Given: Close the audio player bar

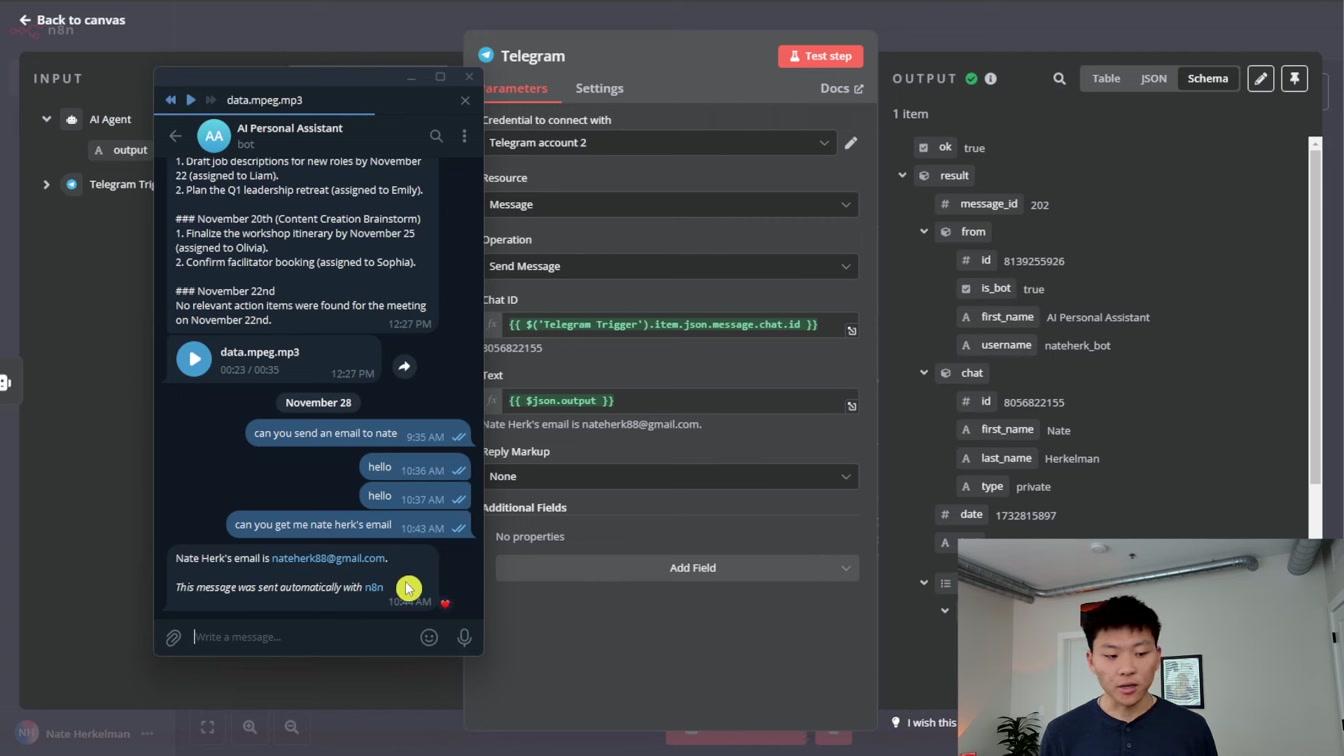Looking at the screenshot, I should pyautogui.click(x=465, y=100).
